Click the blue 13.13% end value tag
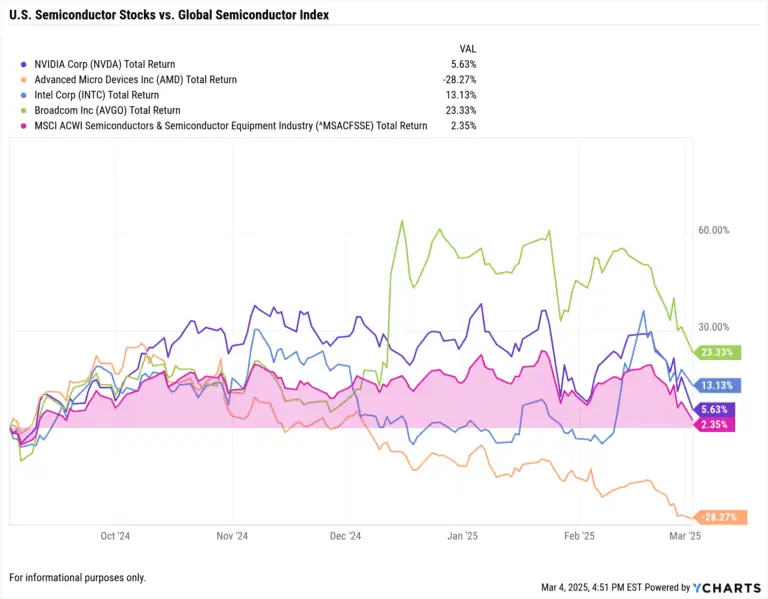The height and width of the screenshot is (599, 768). (717, 385)
